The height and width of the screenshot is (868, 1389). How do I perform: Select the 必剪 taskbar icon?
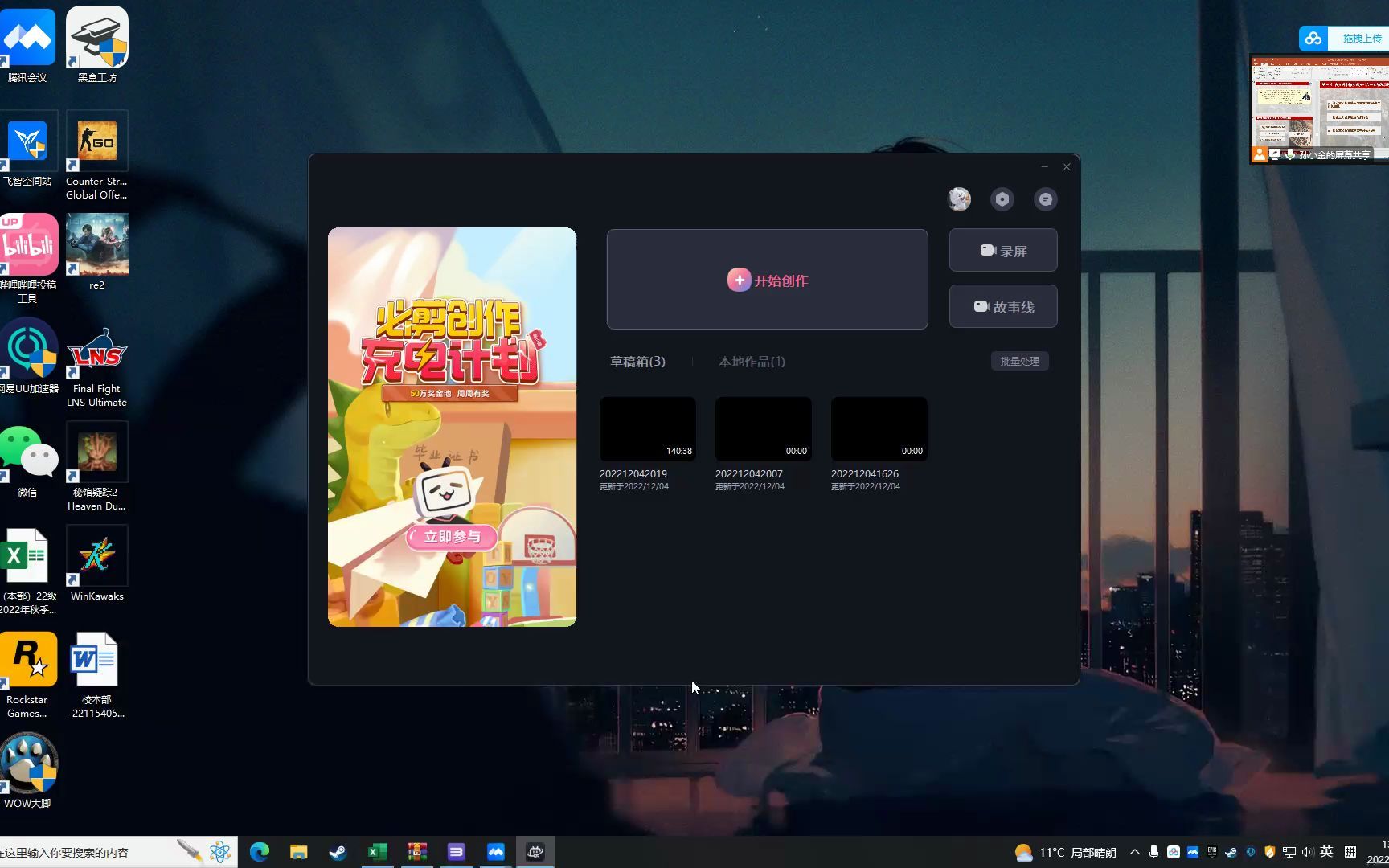535,852
